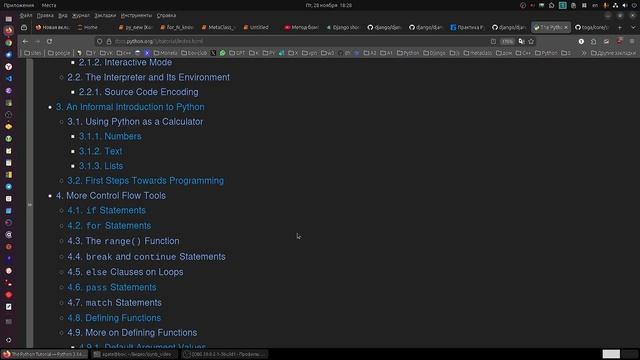640x360 pixels.
Task: Toggle reader view icon in address bar
Action: click(x=493, y=41)
